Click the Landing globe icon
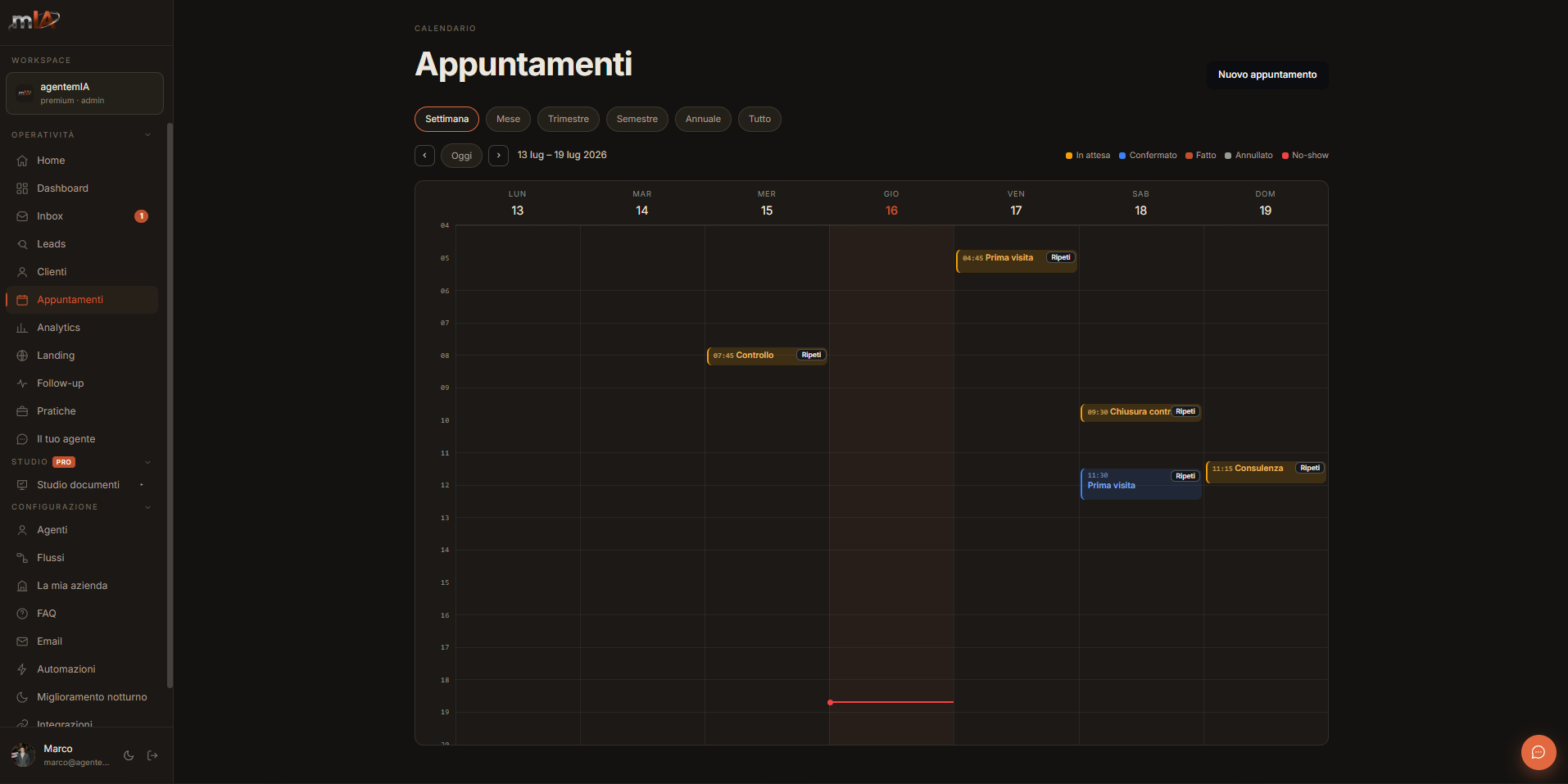This screenshot has width=1568, height=784. pyautogui.click(x=22, y=356)
